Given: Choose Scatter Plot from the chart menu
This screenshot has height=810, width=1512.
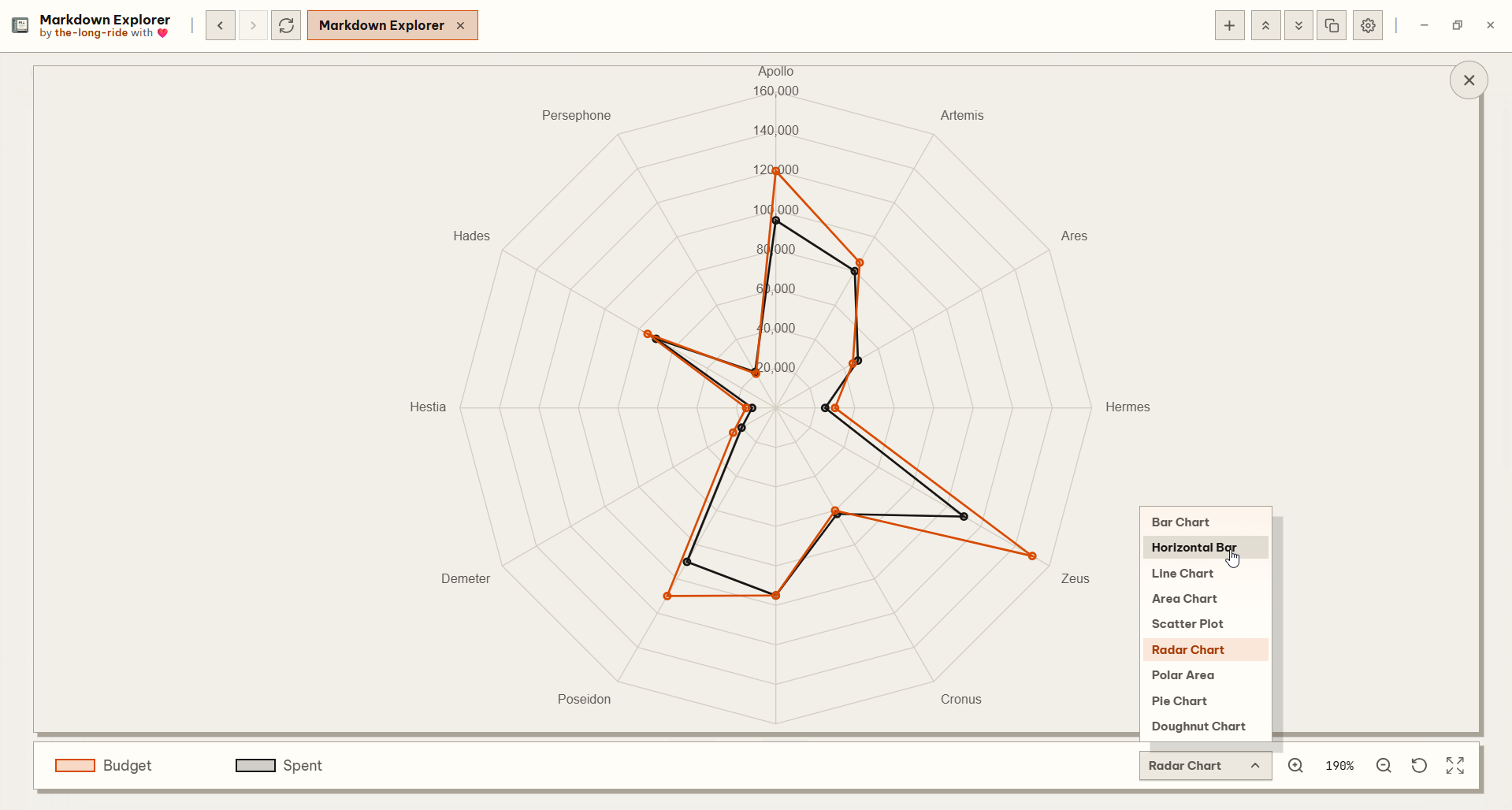Looking at the screenshot, I should pyautogui.click(x=1206, y=623).
